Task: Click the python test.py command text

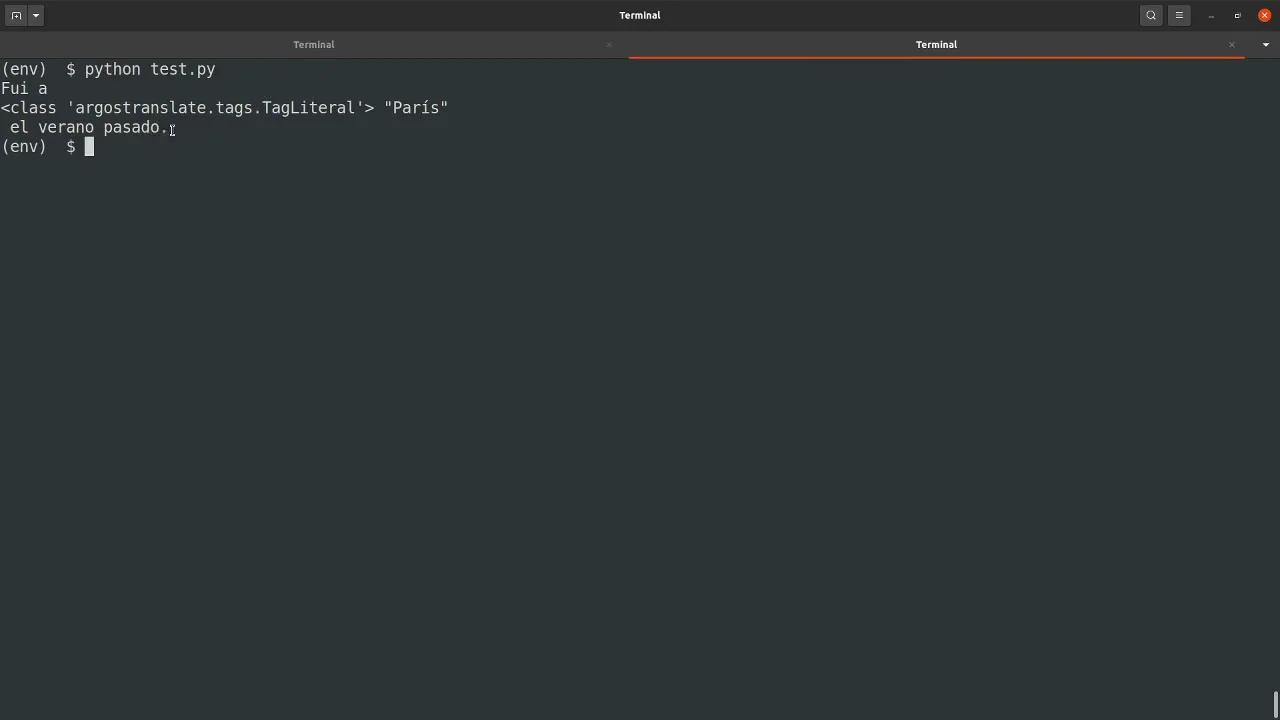Action: (149, 69)
